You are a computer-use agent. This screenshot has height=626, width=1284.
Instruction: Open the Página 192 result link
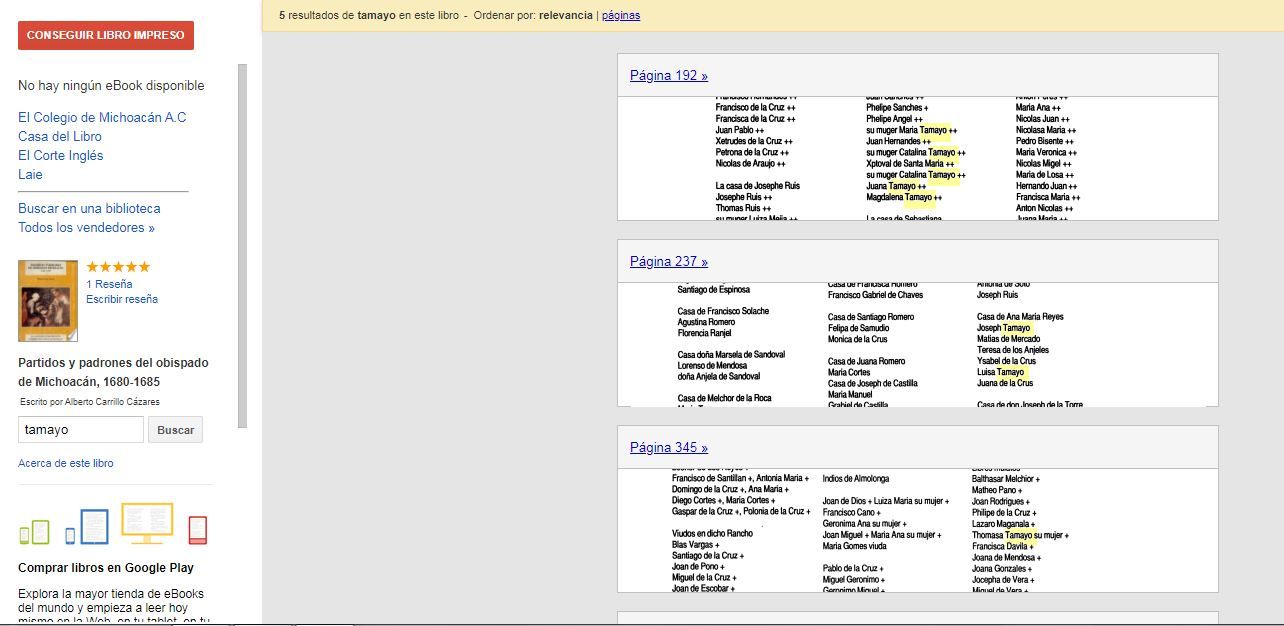[669, 76]
